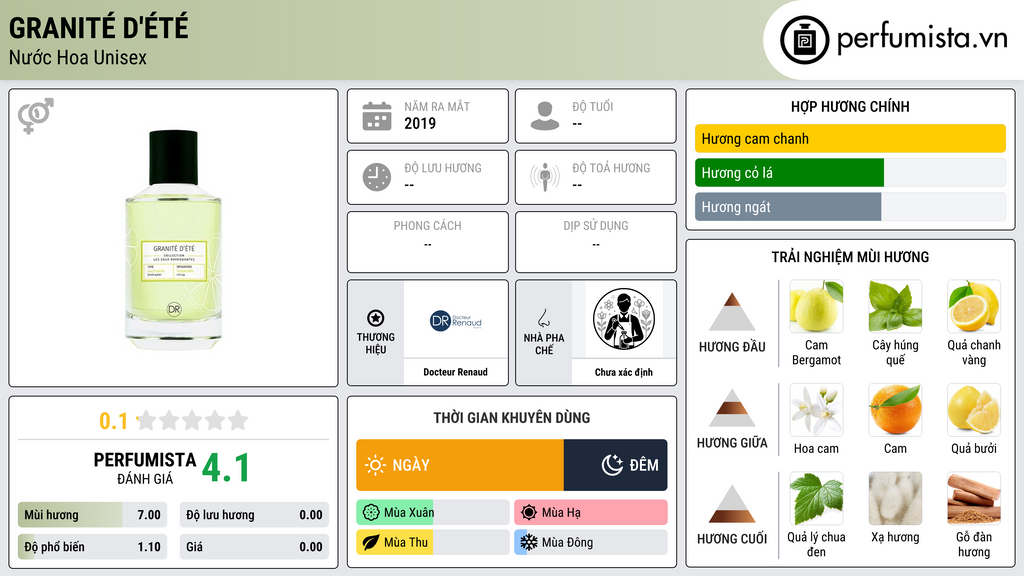Click the sillage person icon beside Độ toả hương

[545, 177]
